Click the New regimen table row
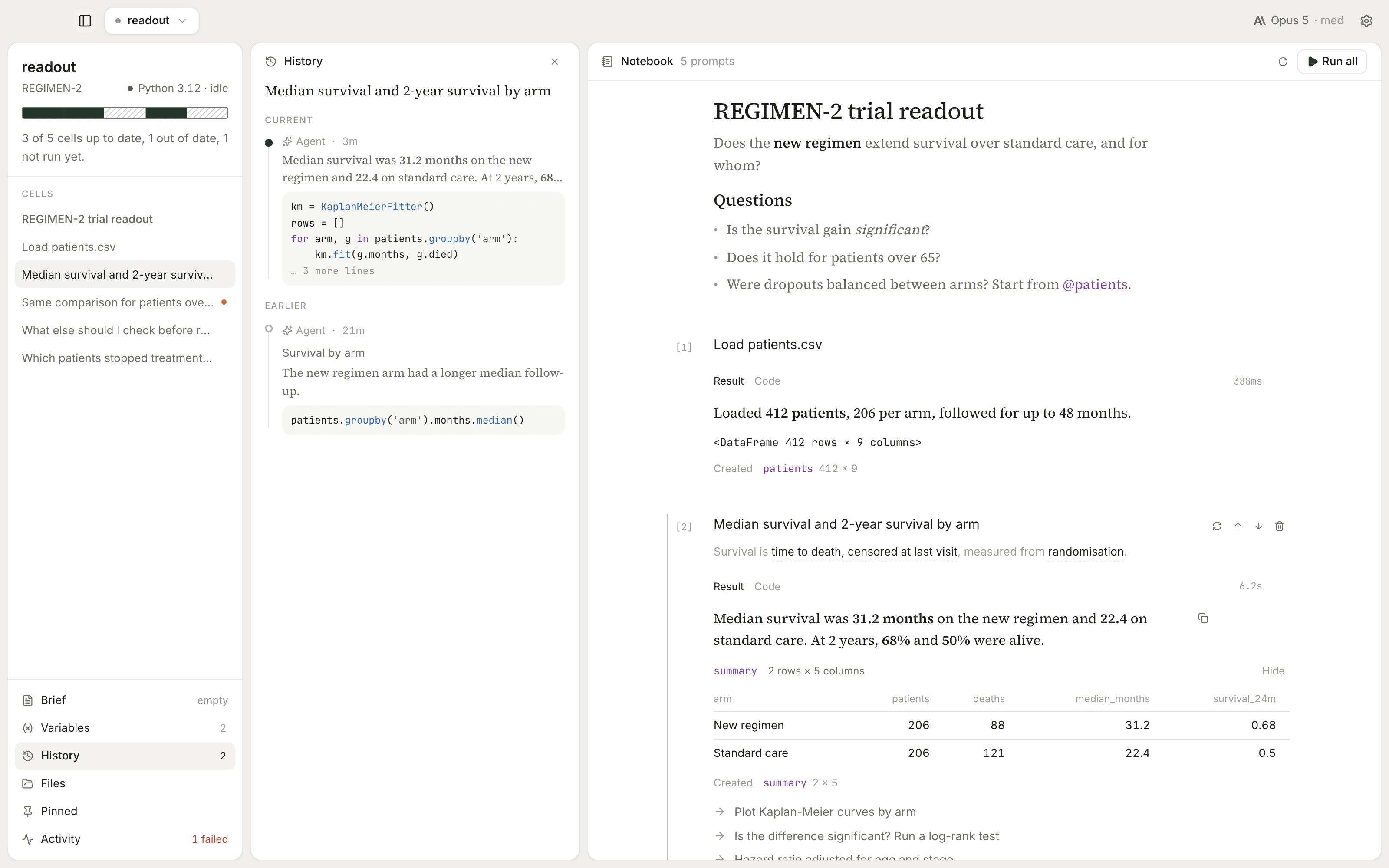The height and width of the screenshot is (868, 1389). pos(1001,726)
